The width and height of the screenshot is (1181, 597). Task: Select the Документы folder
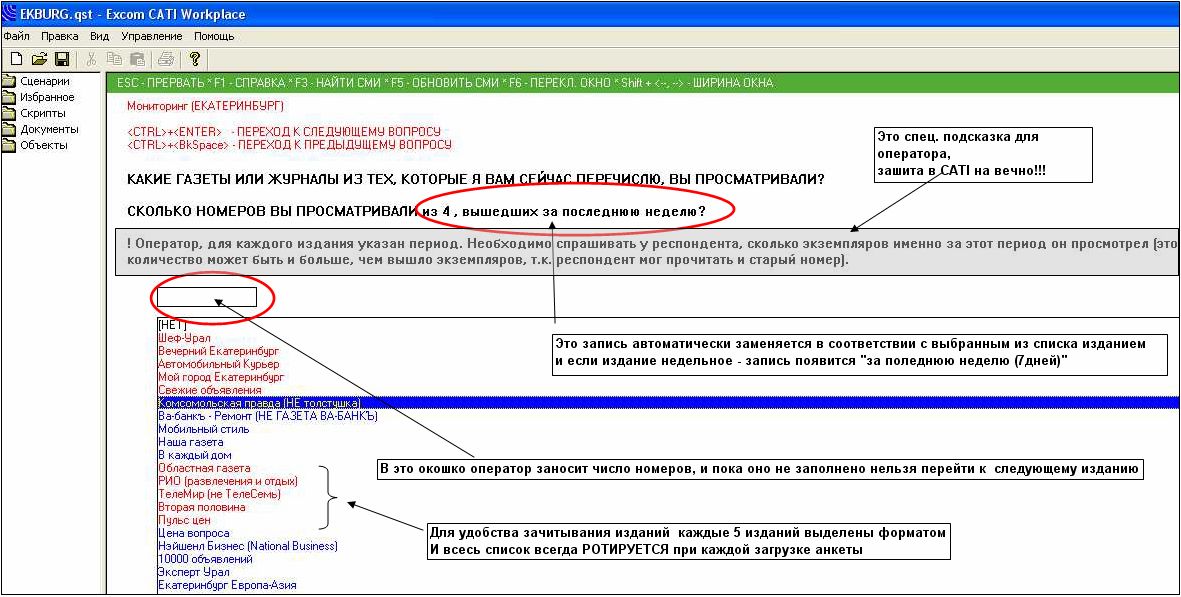(49, 129)
